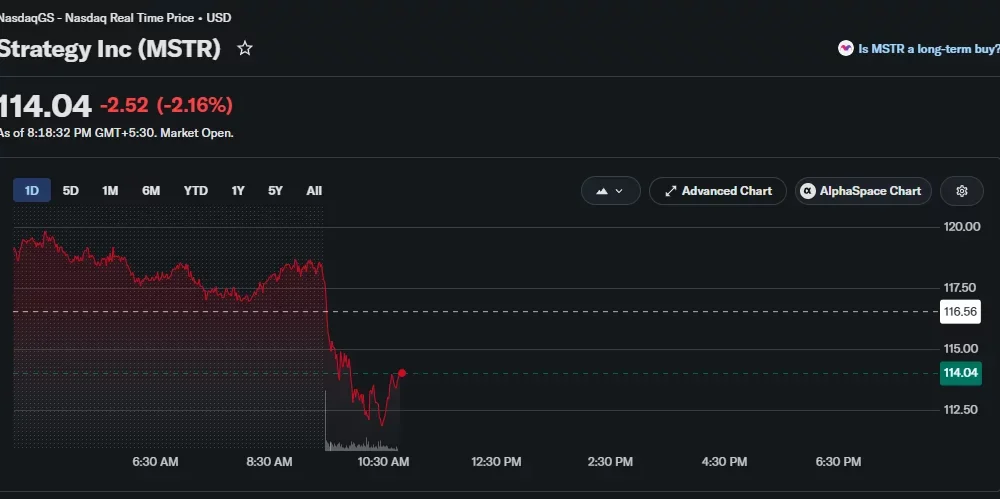Click the (-2.16%) percent change
1000x499 pixels.
pyautogui.click(x=195, y=105)
